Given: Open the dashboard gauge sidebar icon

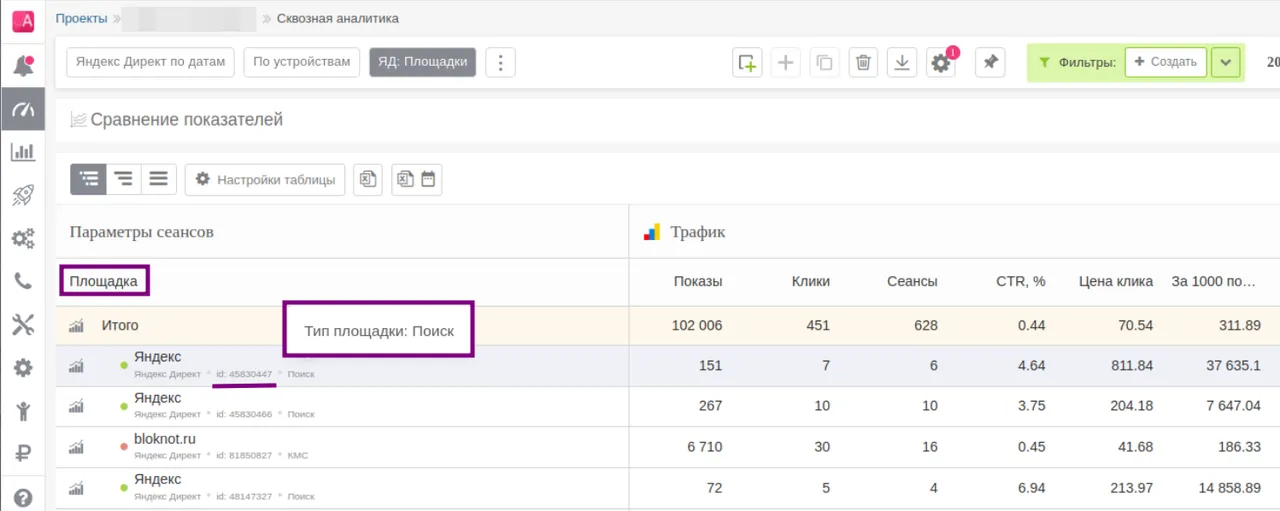Looking at the screenshot, I should point(23,109).
